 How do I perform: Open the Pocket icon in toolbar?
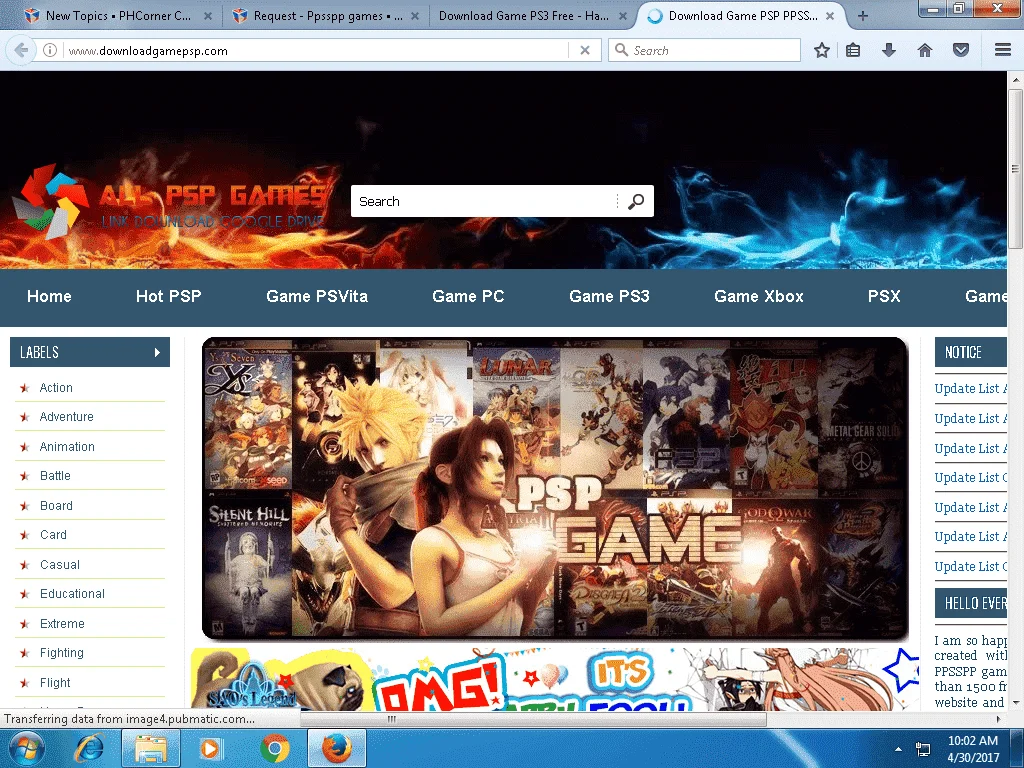click(961, 50)
